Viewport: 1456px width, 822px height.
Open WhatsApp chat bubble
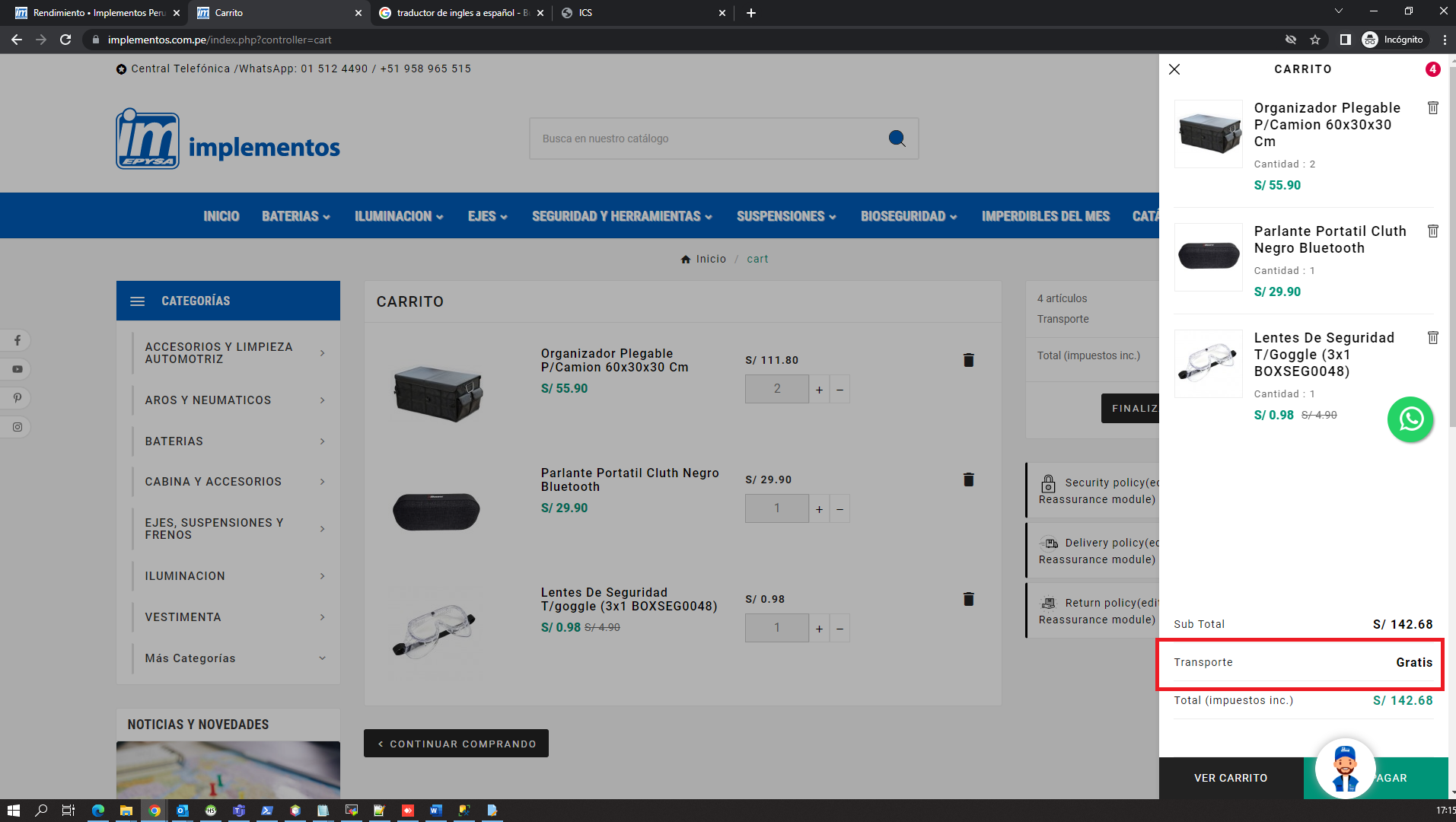1410,419
